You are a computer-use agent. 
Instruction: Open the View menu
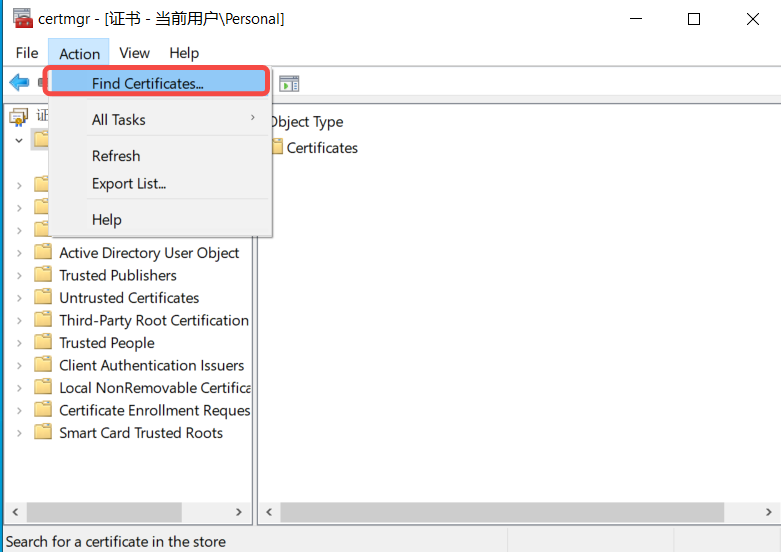[134, 53]
